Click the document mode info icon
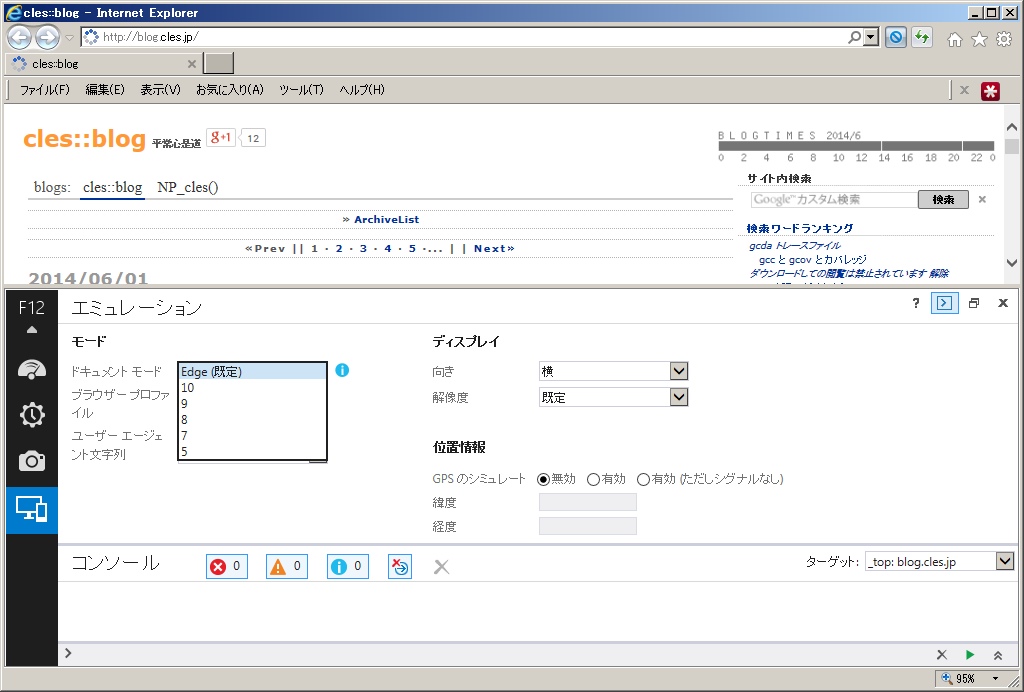Image resolution: width=1024 pixels, height=692 pixels. tap(342, 371)
